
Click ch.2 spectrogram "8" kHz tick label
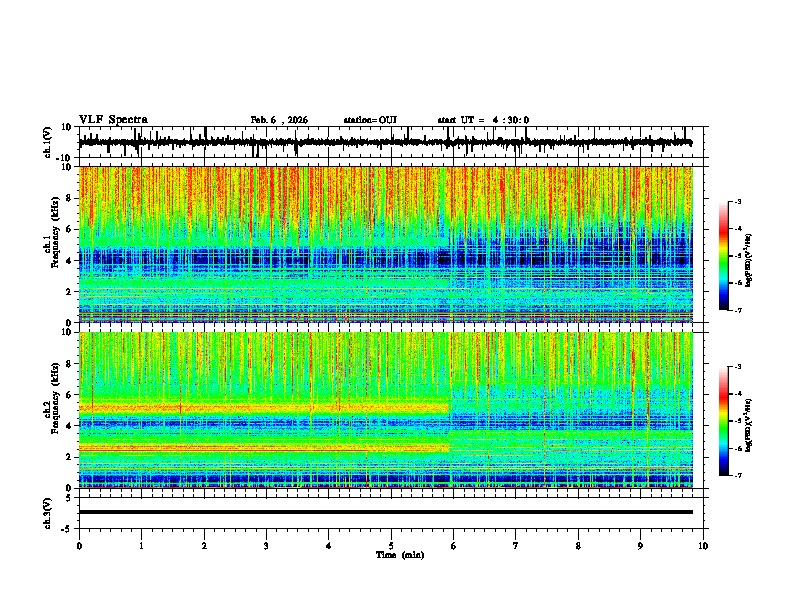pos(70,364)
